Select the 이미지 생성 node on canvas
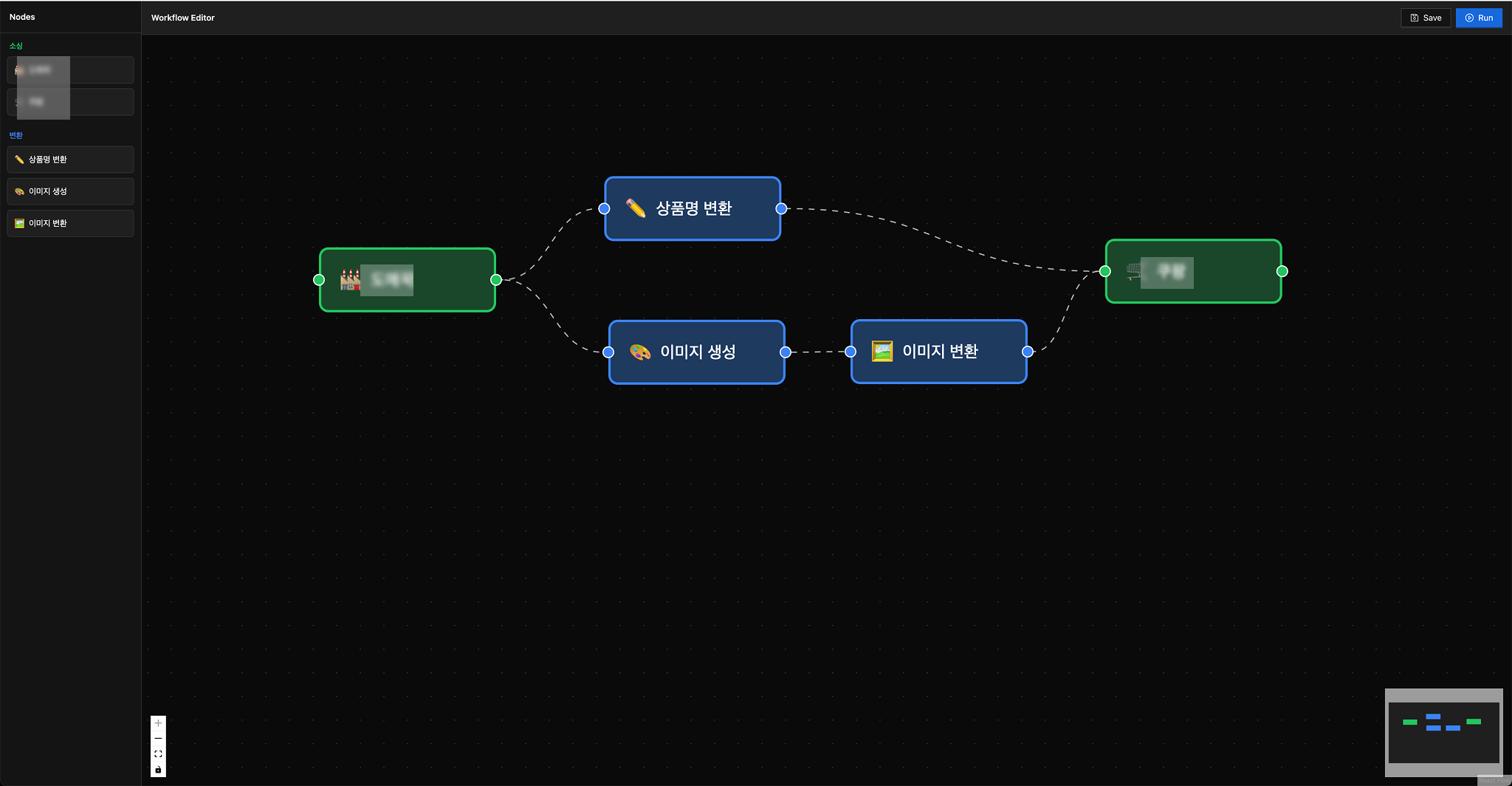Image resolution: width=1512 pixels, height=786 pixels. (697, 352)
